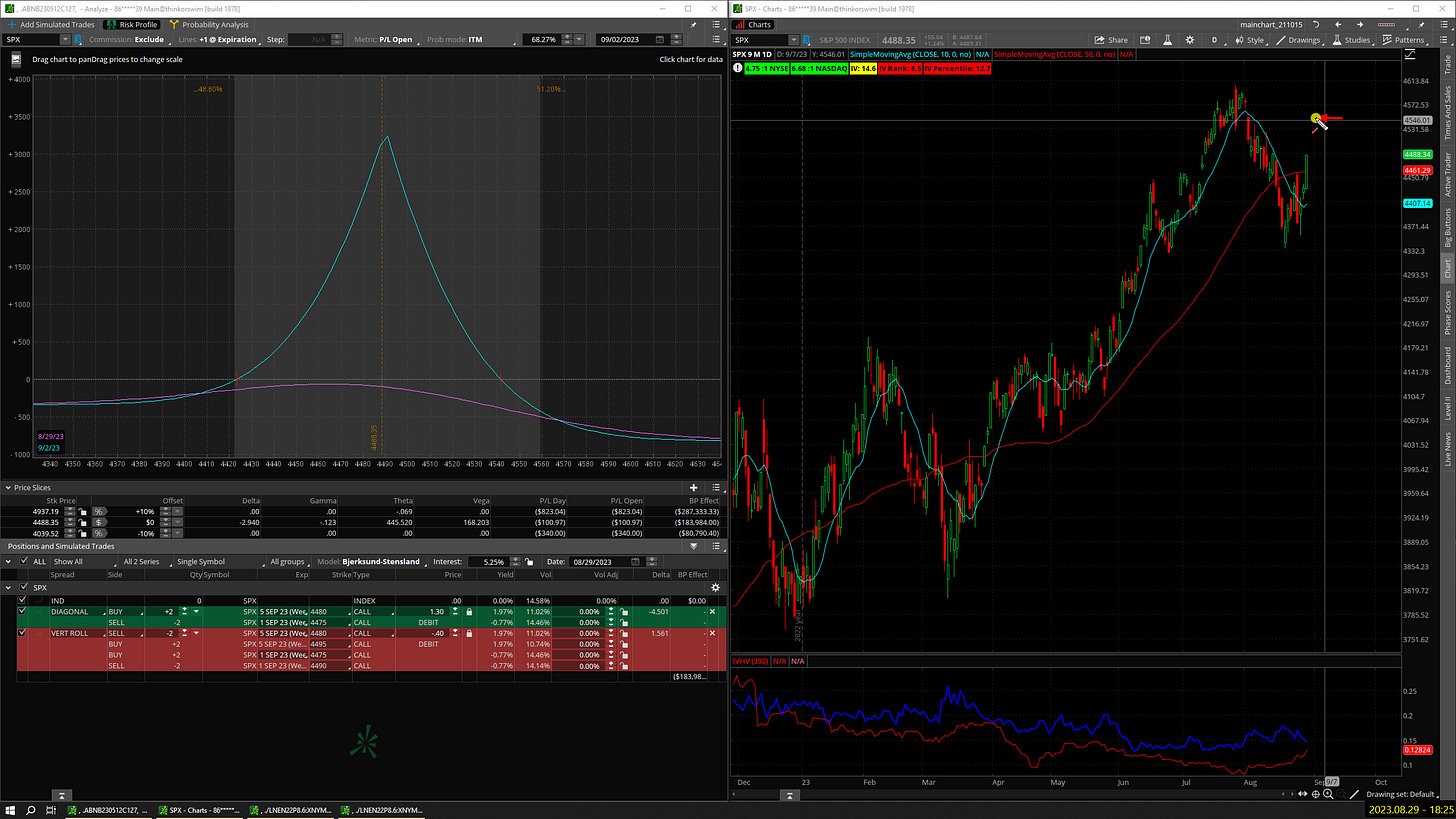This screenshot has height=819, width=1456.
Task: Open SPX group settings gear icon
Action: (715, 588)
